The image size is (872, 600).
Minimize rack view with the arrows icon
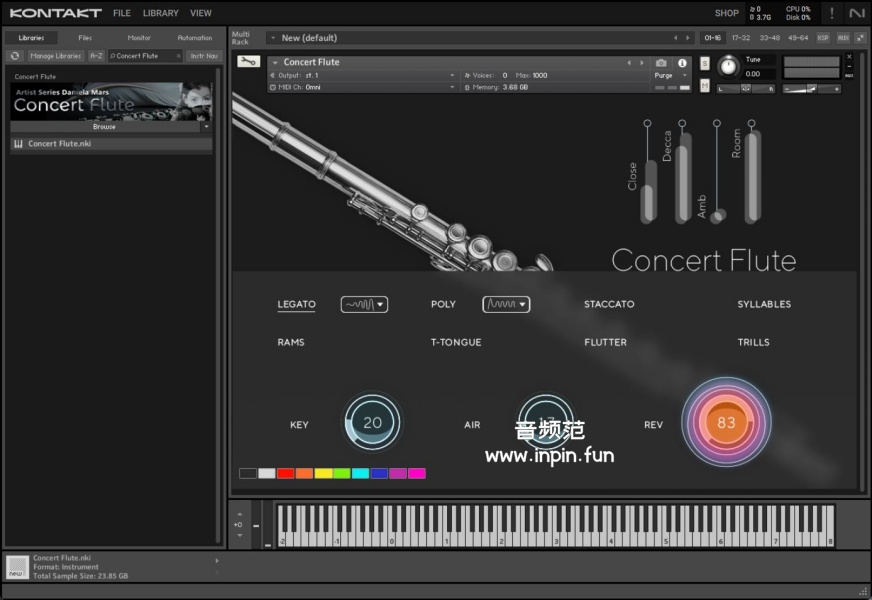(860, 38)
